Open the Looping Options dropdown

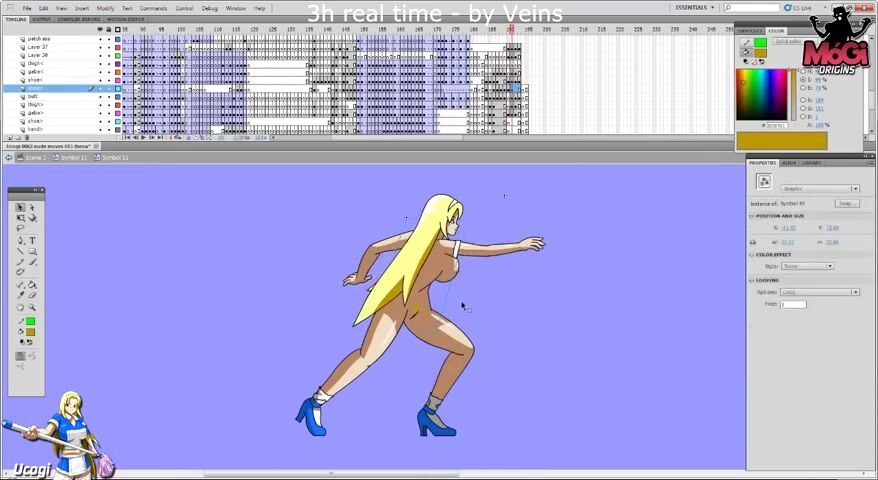[x=819, y=292]
